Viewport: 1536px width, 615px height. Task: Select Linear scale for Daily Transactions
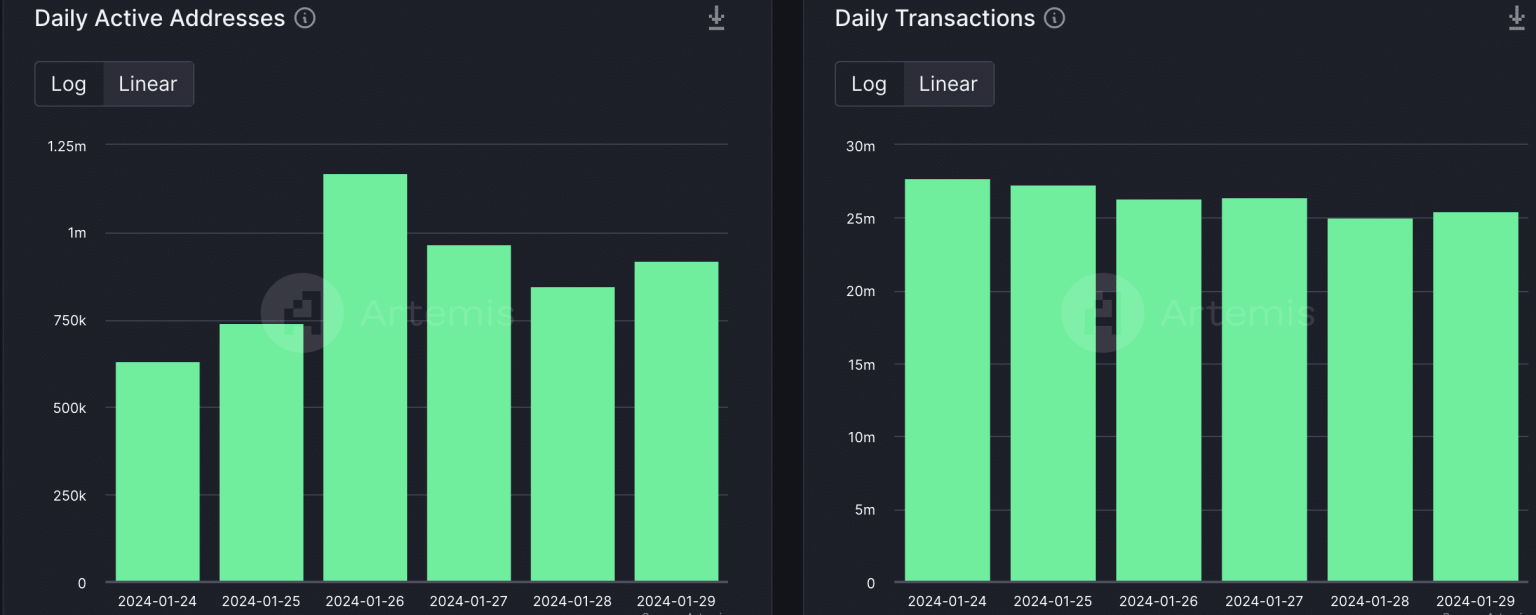pos(948,84)
